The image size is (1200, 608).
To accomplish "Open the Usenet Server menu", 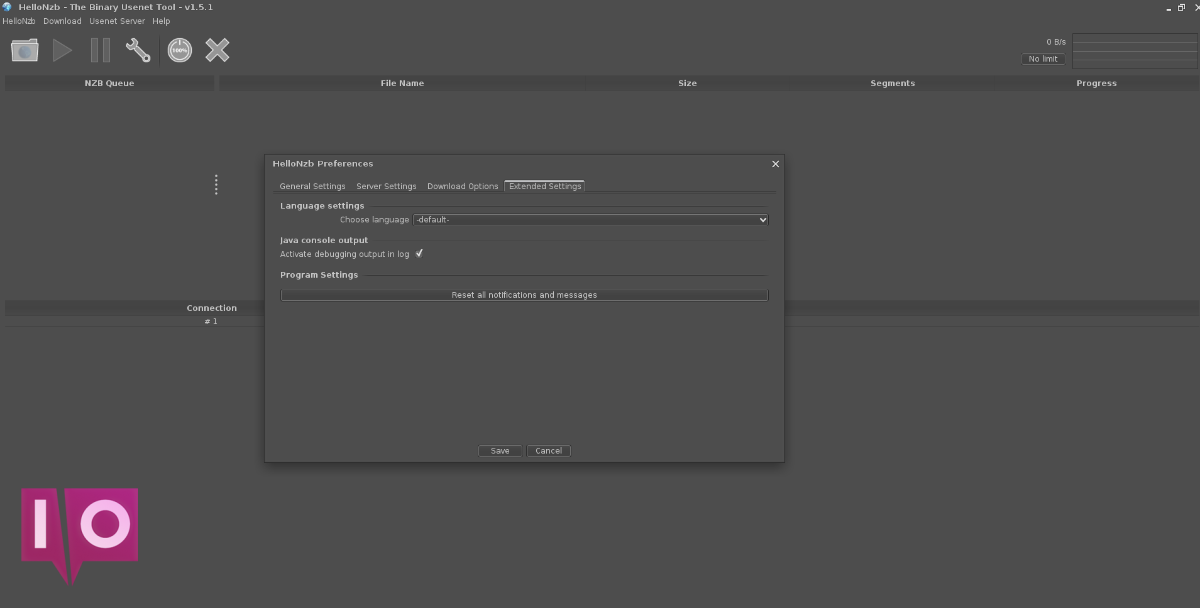I will click(117, 21).
